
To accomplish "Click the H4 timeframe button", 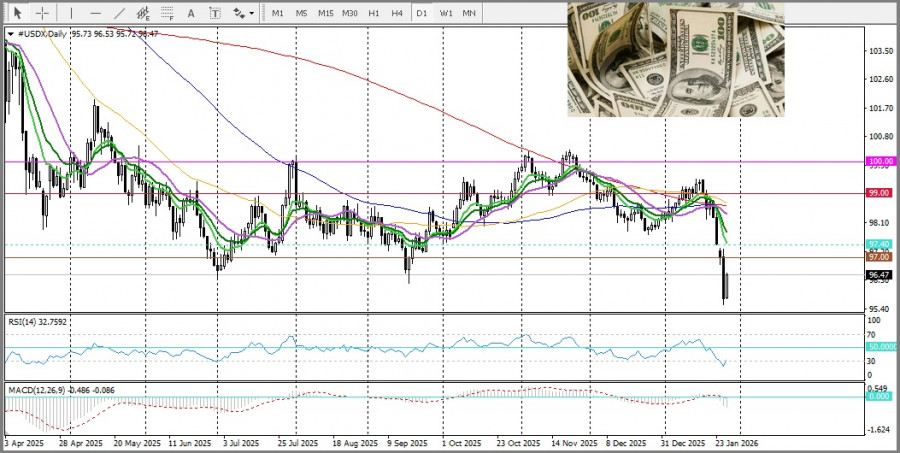I will tap(397, 14).
